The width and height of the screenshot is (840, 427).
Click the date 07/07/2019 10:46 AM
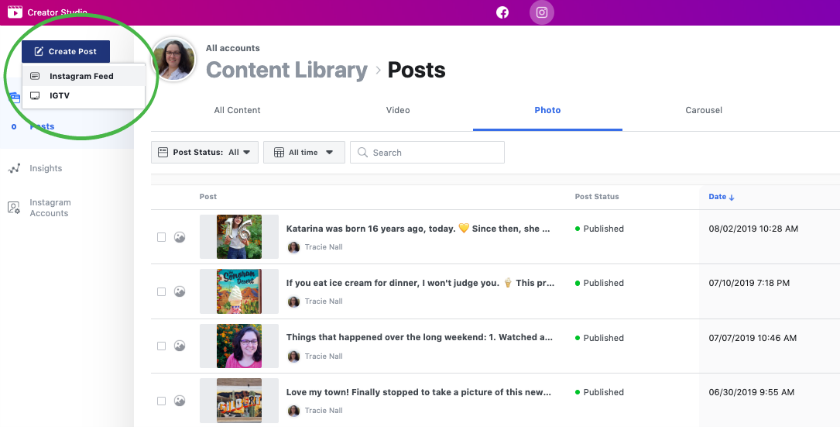point(753,338)
